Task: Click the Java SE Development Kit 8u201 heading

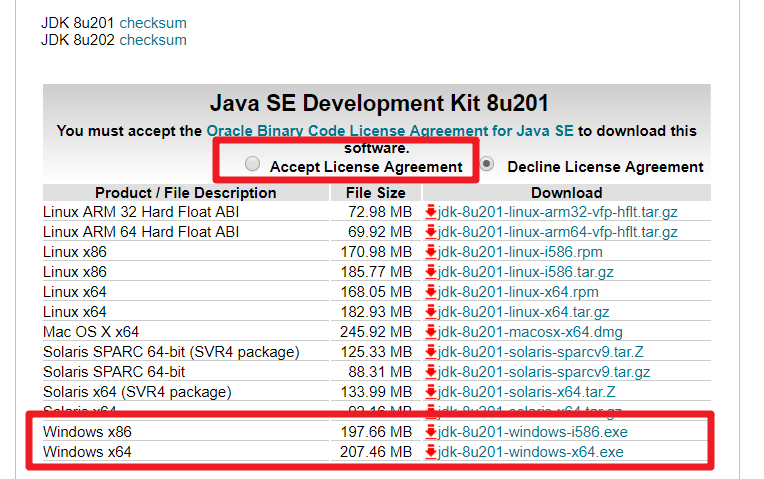Action: tap(379, 103)
